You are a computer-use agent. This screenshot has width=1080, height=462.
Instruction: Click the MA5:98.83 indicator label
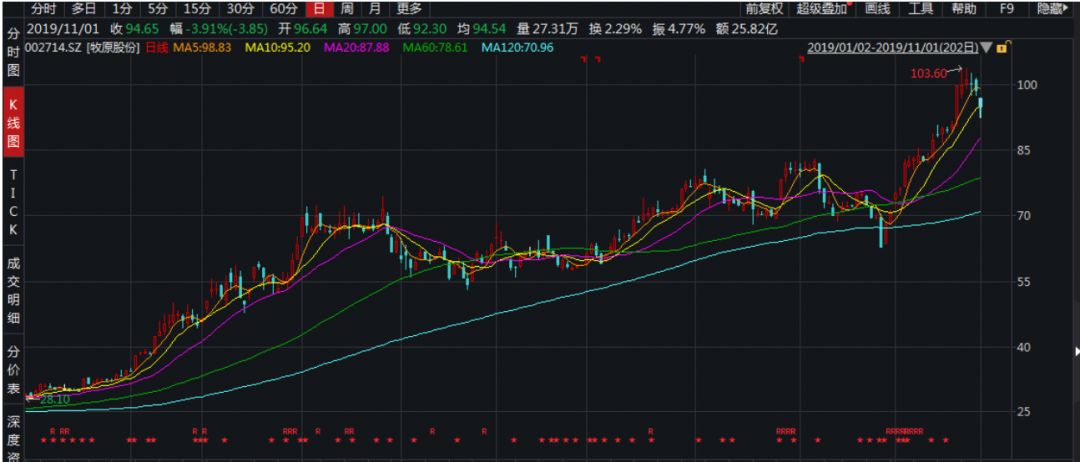[x=202, y=48]
